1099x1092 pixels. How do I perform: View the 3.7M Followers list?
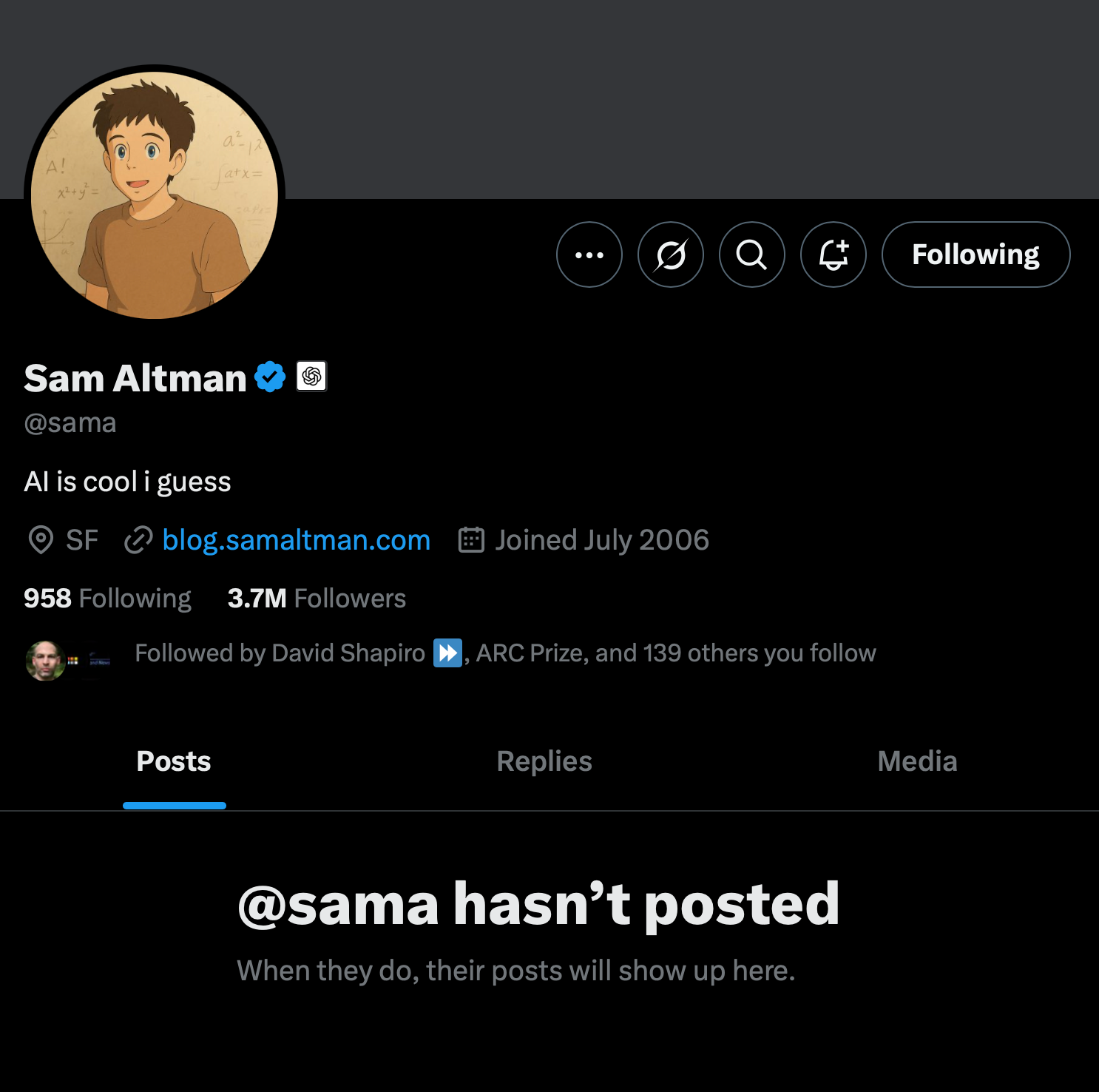[317, 599]
